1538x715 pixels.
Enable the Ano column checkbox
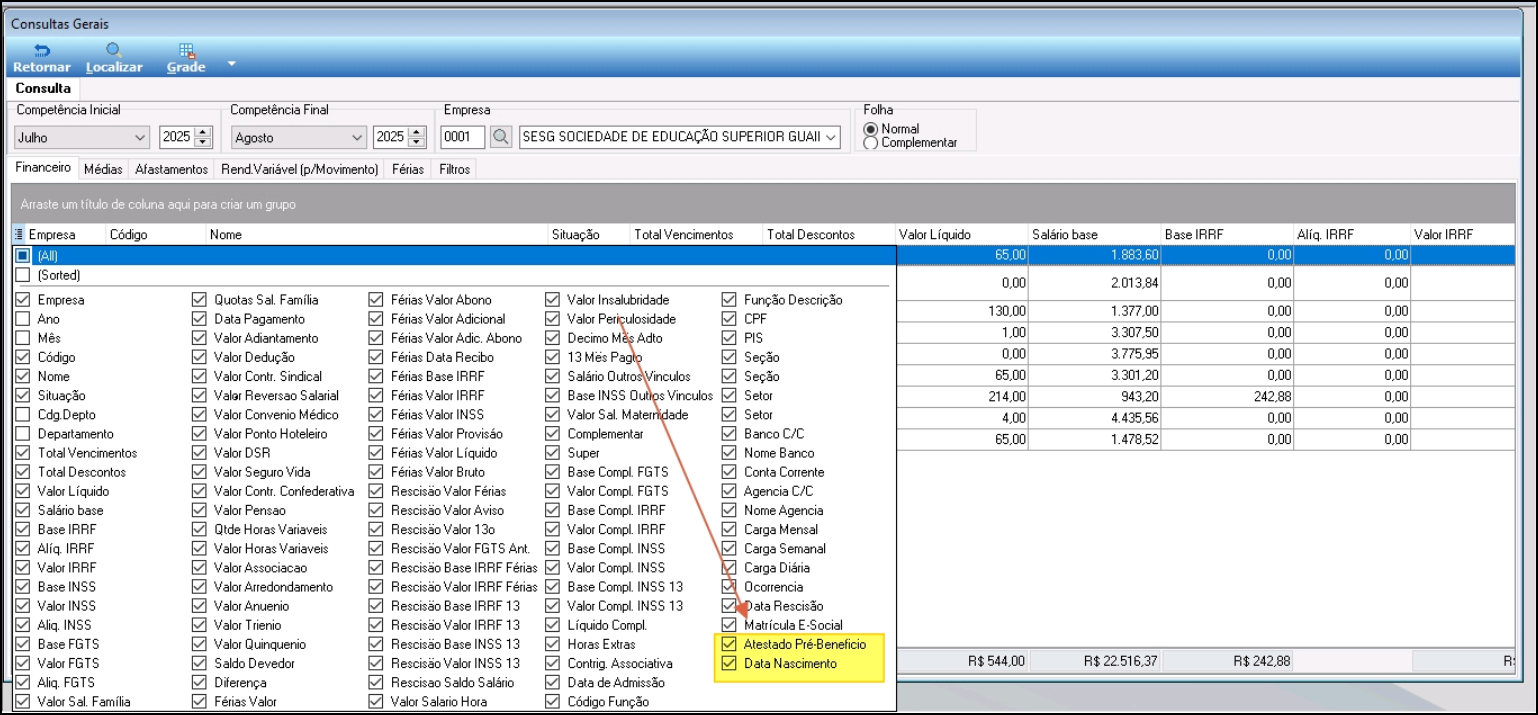(x=23, y=319)
